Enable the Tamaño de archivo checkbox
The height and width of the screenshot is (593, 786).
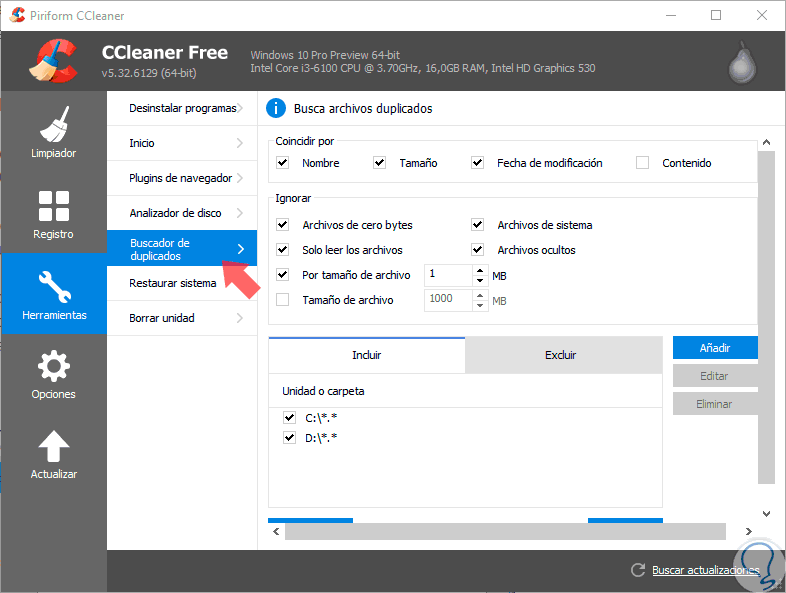(283, 300)
